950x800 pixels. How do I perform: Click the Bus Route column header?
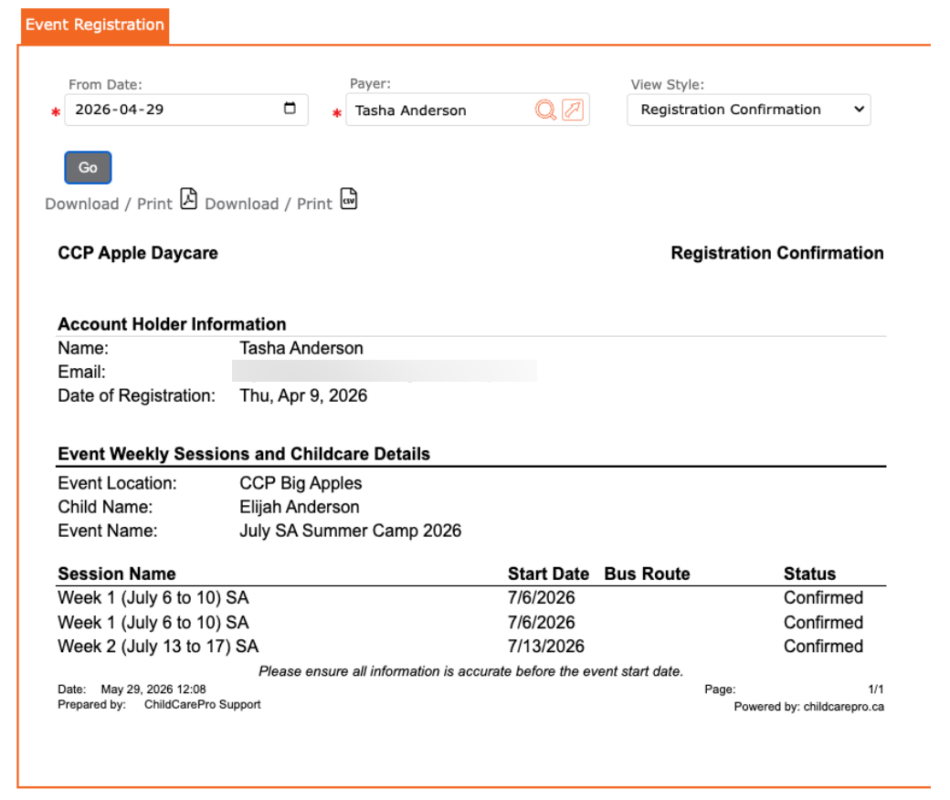[647, 574]
